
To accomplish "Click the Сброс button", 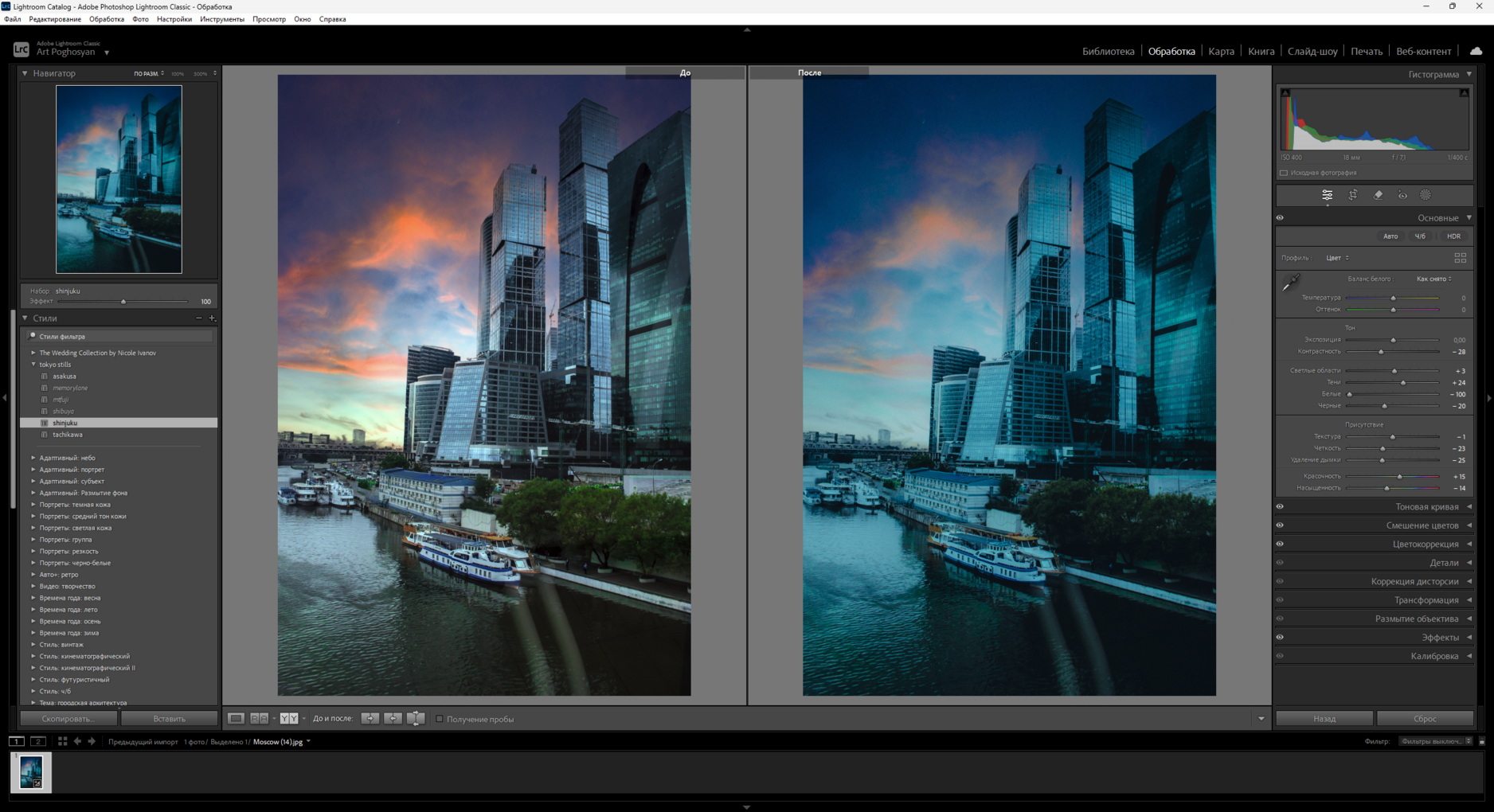I will pyautogui.click(x=1424, y=719).
